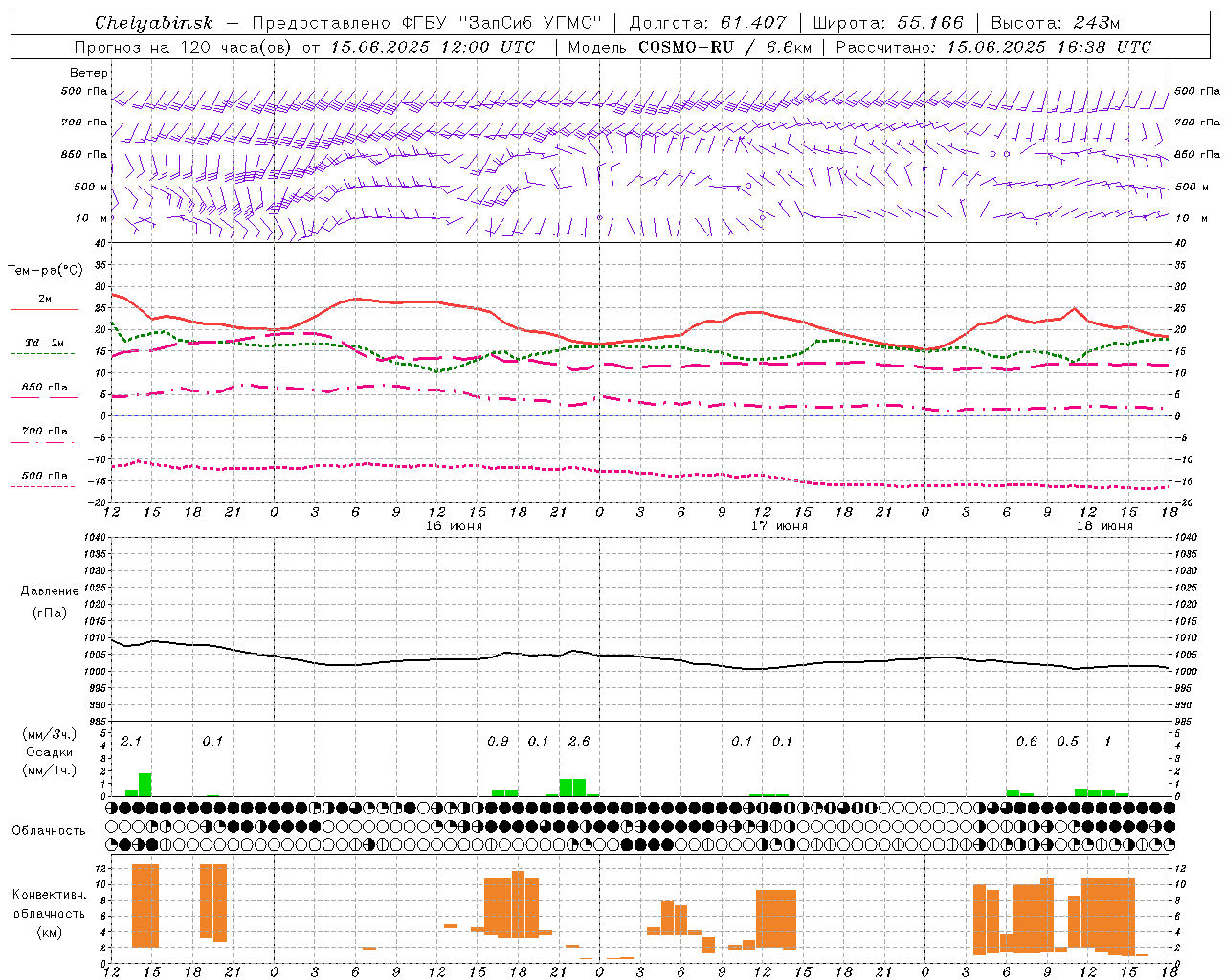Viewport: 1225px width, 980px height.
Task: Click the green dashed line under 'Td 2м'
Action: coord(42,354)
